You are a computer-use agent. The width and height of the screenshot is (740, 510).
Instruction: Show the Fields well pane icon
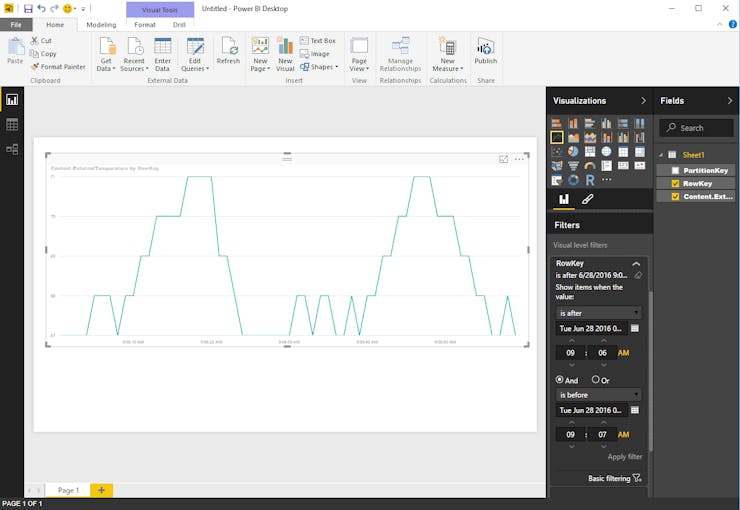(x=564, y=199)
